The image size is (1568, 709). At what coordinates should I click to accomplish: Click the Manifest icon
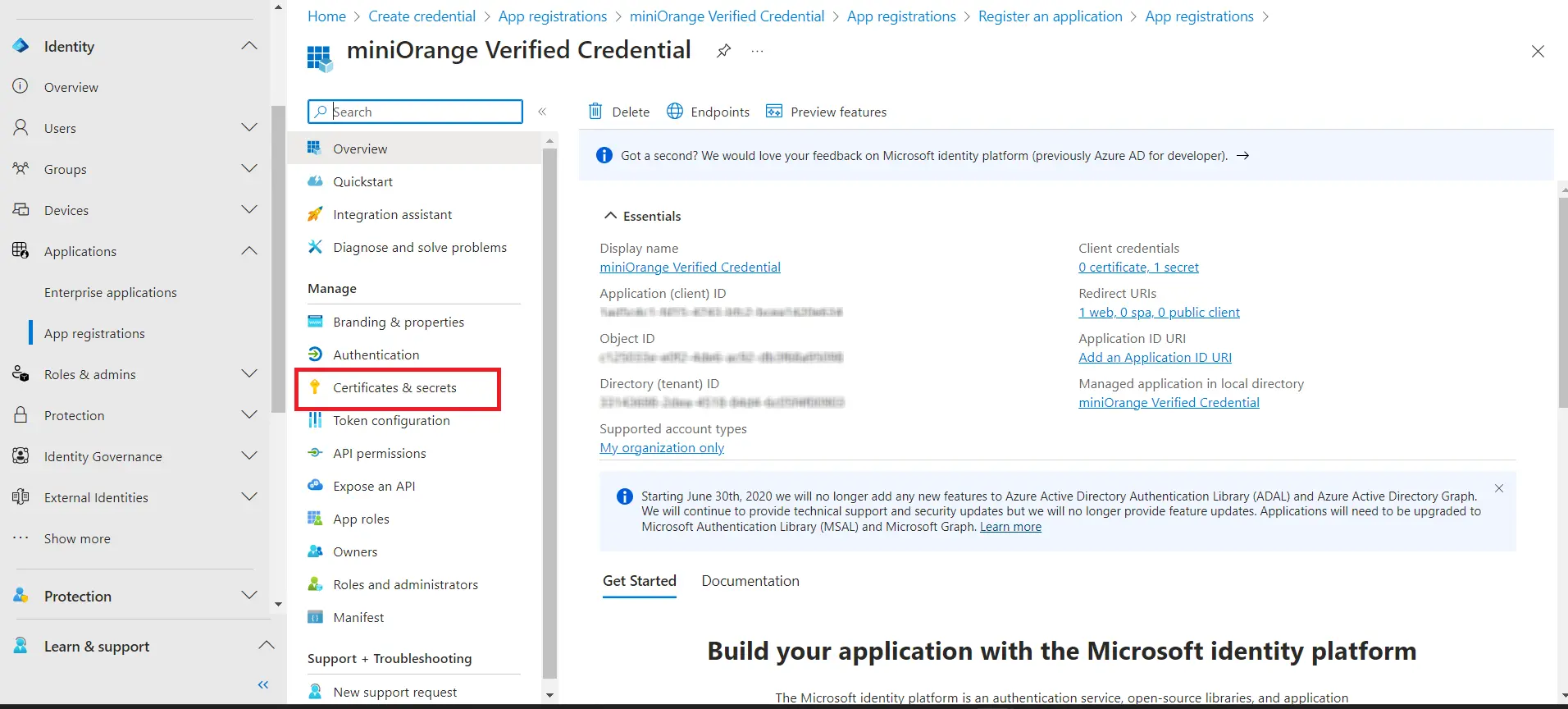[x=315, y=617]
